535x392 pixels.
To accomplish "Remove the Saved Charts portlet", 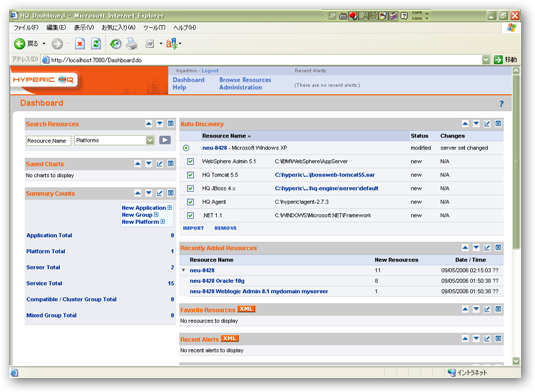I will coord(171,164).
